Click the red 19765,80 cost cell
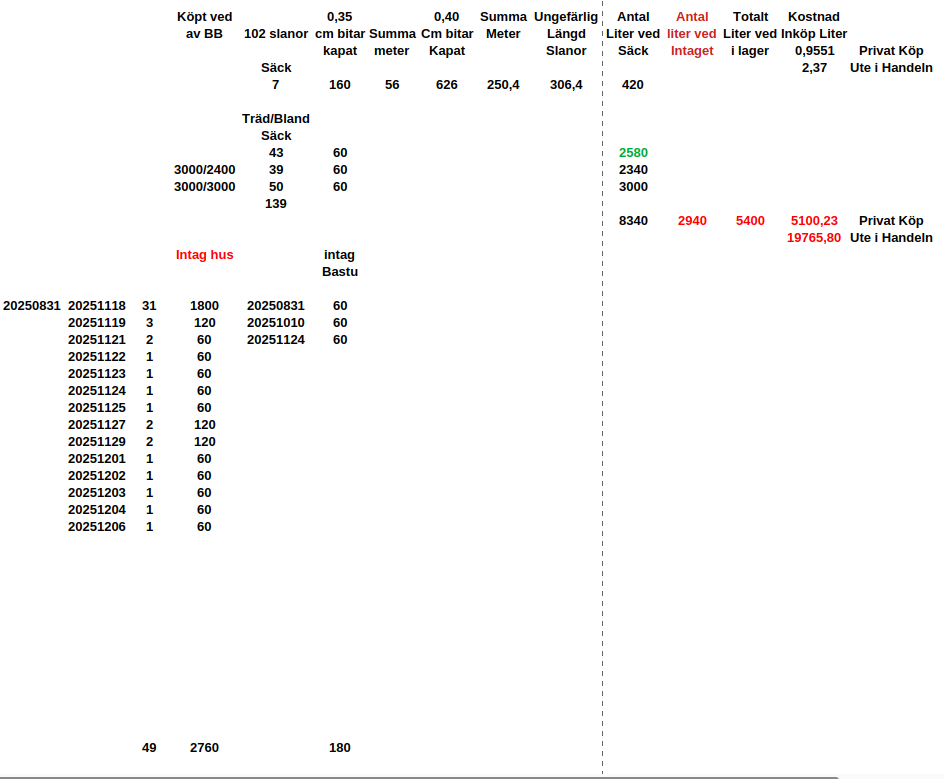The height and width of the screenshot is (779, 944). tap(813, 238)
